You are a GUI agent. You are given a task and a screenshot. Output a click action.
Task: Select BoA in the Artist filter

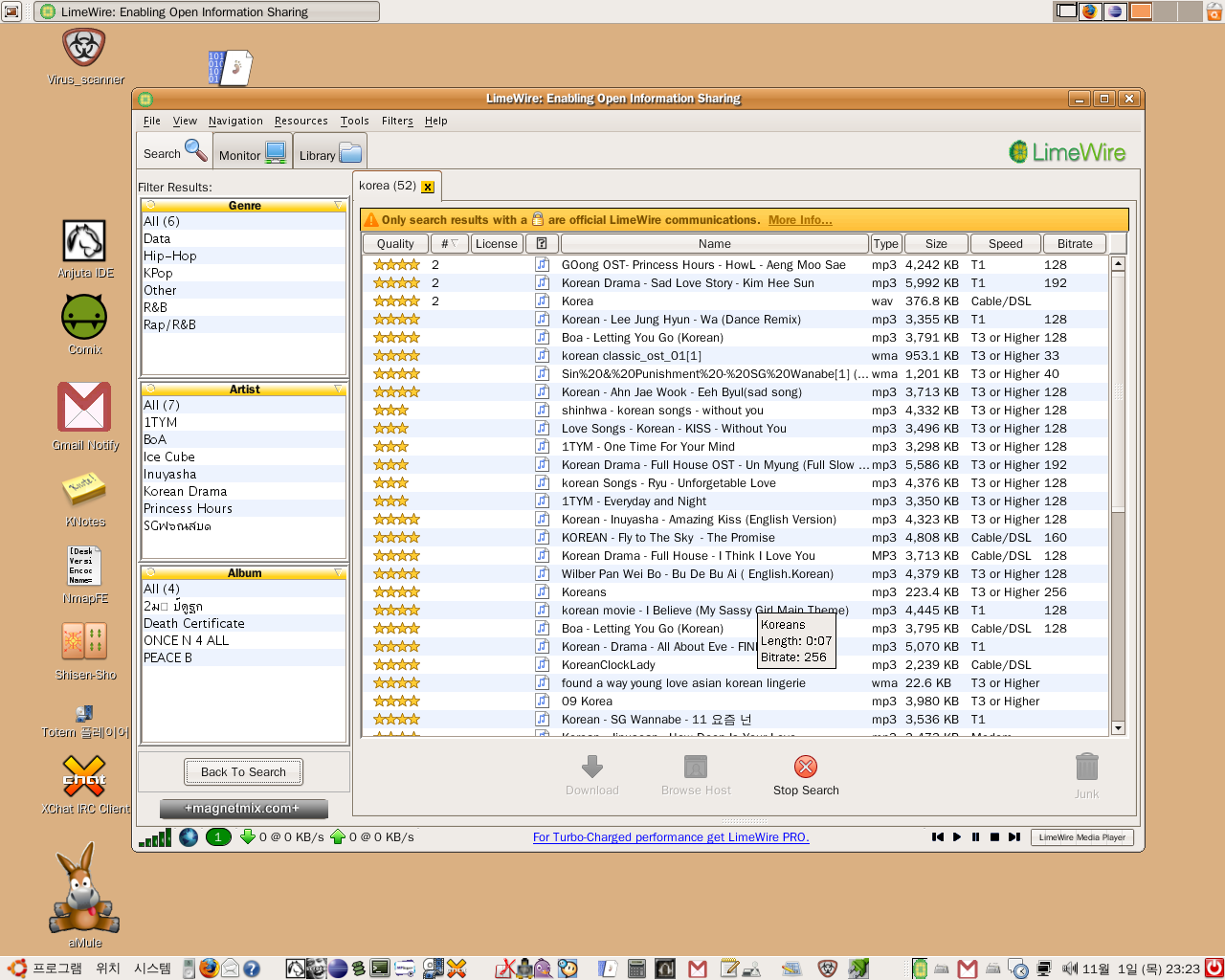[x=243, y=439]
